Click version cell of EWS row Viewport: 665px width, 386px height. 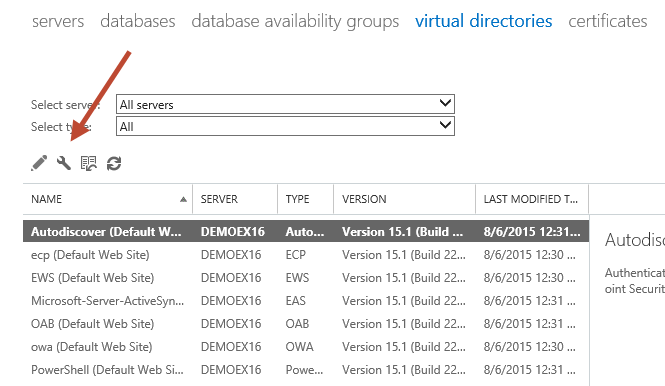tap(404, 278)
